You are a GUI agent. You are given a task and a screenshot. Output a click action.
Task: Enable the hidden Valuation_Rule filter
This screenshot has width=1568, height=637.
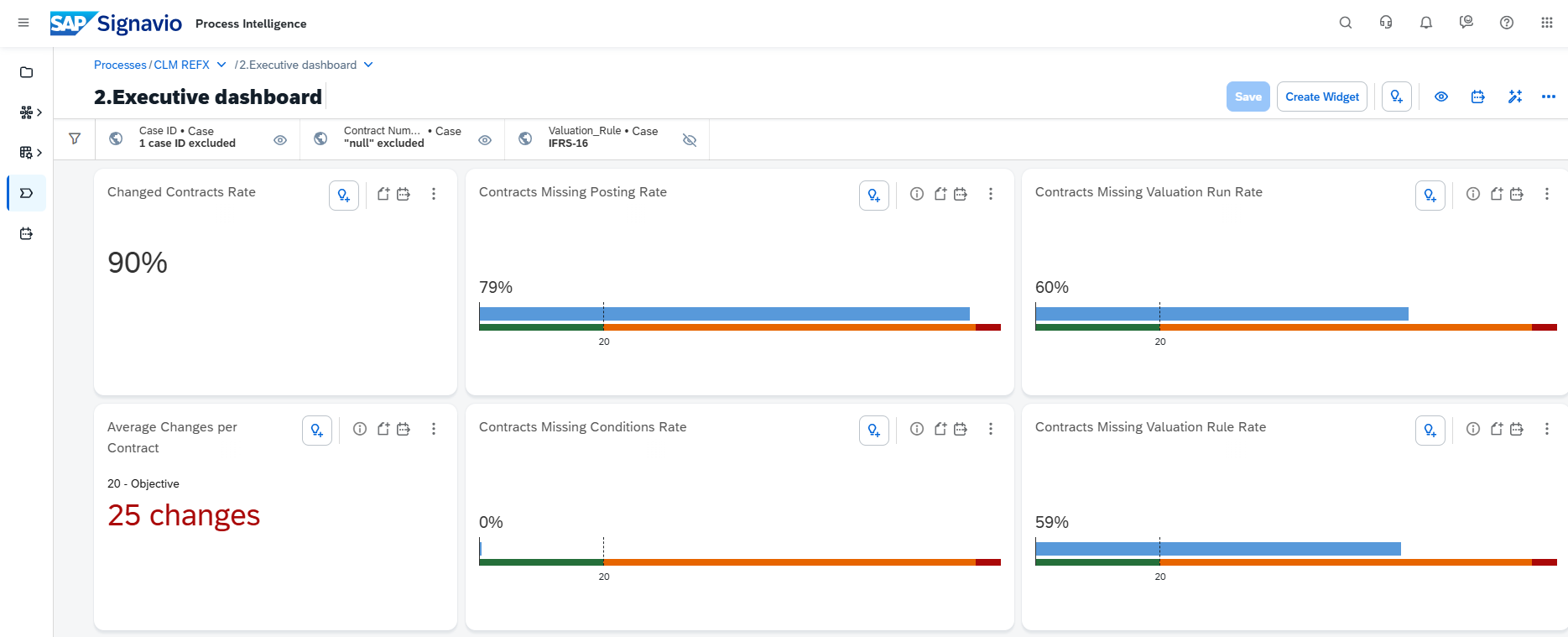pos(690,140)
